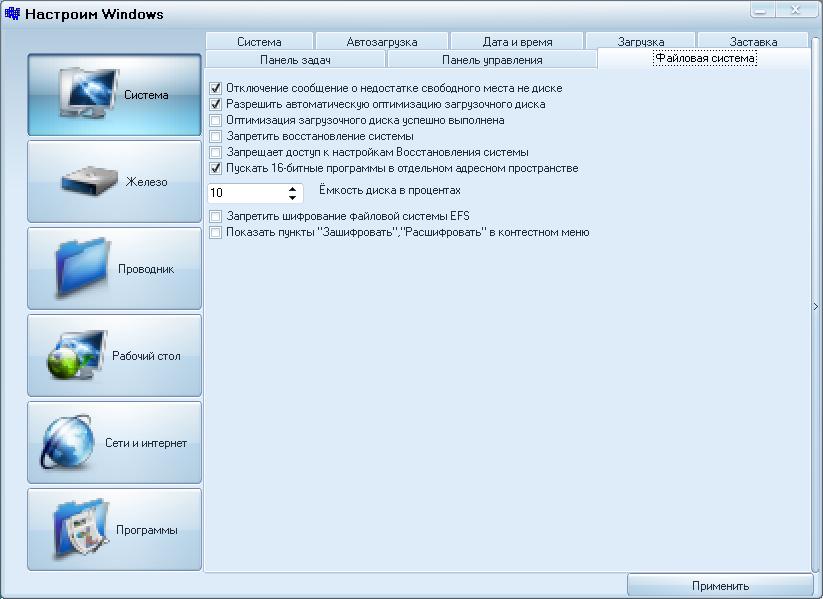Open the Панель управления tab
The width and height of the screenshot is (823, 599).
click(x=492, y=60)
